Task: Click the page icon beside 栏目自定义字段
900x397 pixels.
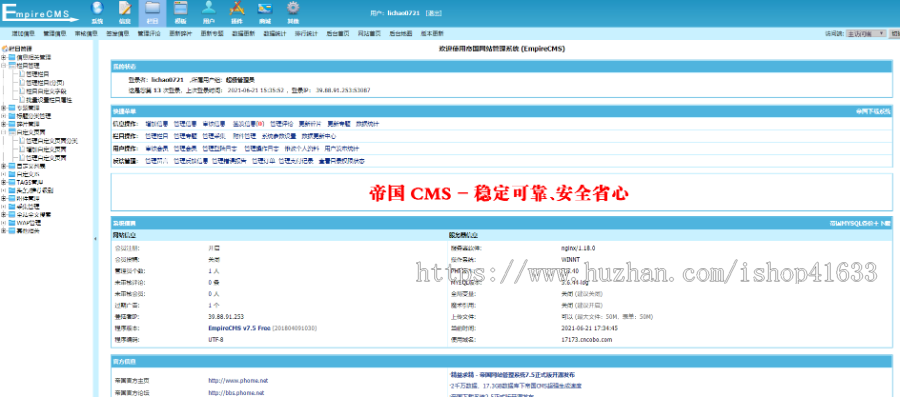Action: [x=22, y=91]
